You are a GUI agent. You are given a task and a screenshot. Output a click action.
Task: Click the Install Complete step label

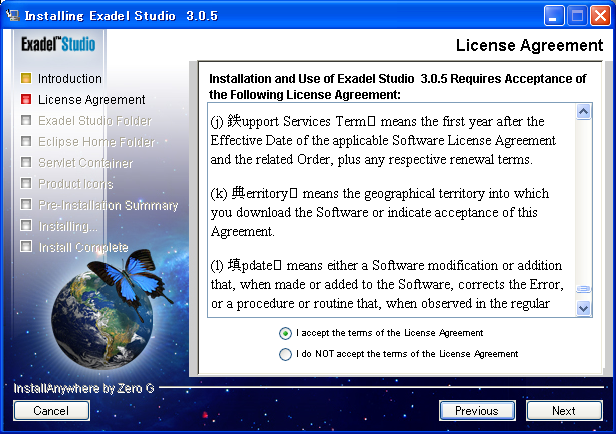83,247
